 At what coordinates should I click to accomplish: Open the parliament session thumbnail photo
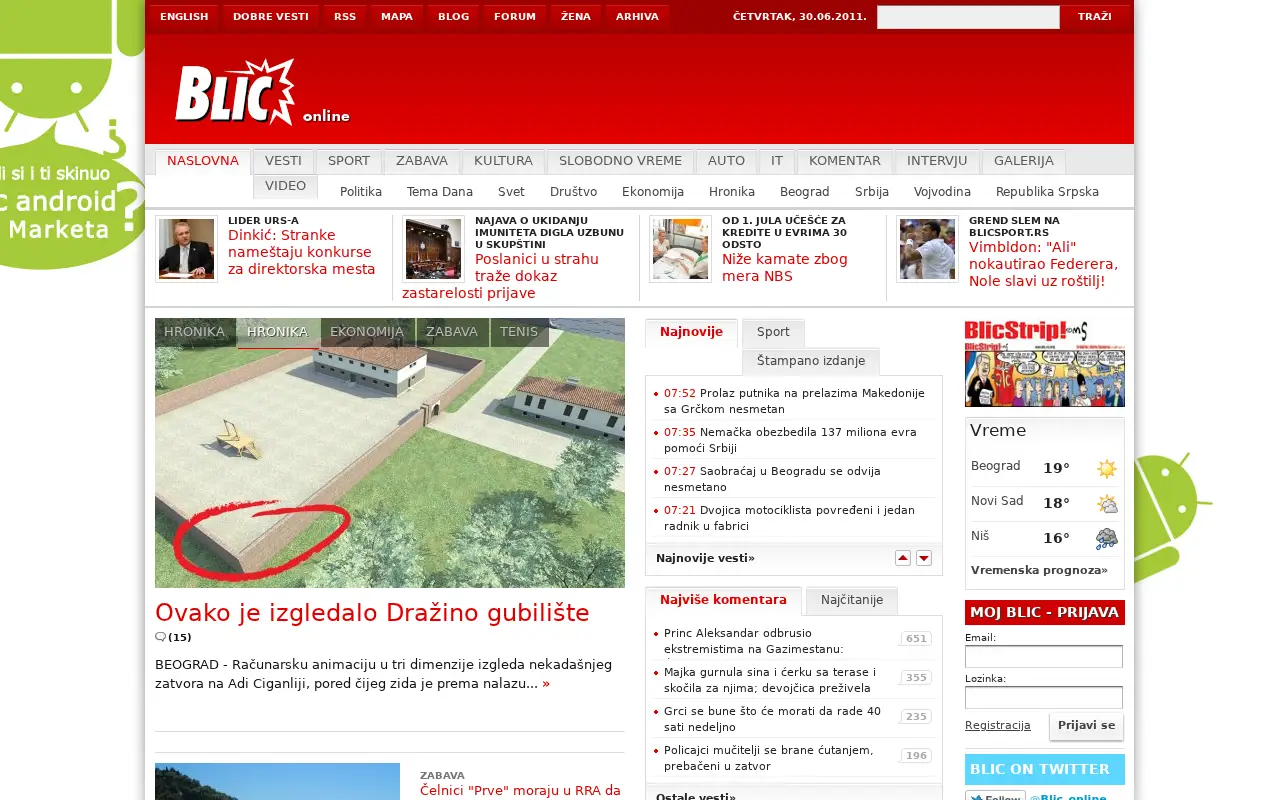433,249
